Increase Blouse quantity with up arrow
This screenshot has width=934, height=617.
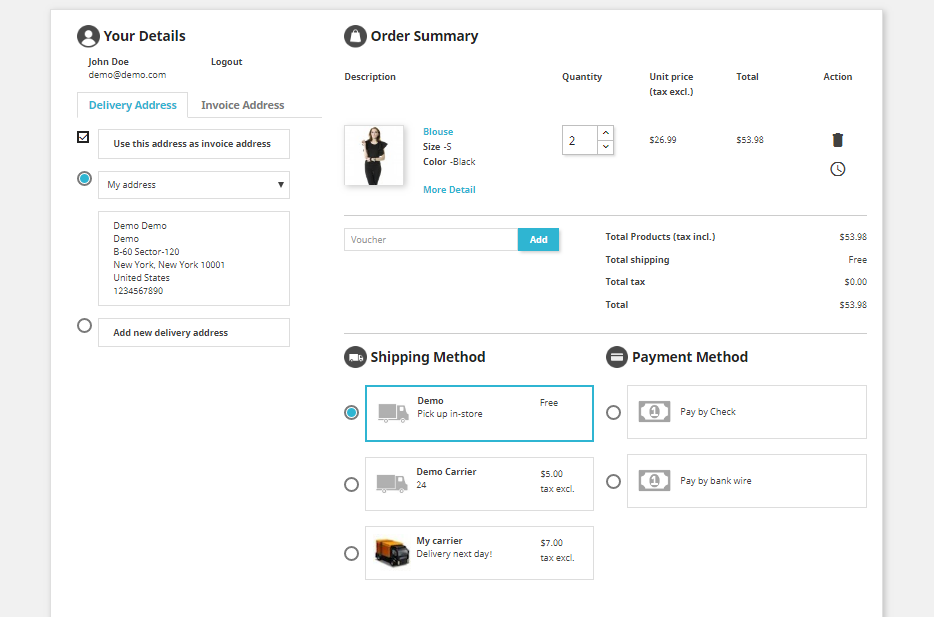pyautogui.click(x=606, y=132)
